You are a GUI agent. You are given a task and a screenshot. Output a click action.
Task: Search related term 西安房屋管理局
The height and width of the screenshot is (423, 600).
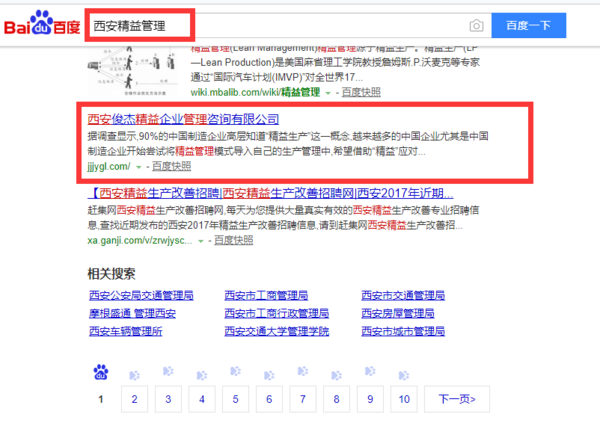398,314
